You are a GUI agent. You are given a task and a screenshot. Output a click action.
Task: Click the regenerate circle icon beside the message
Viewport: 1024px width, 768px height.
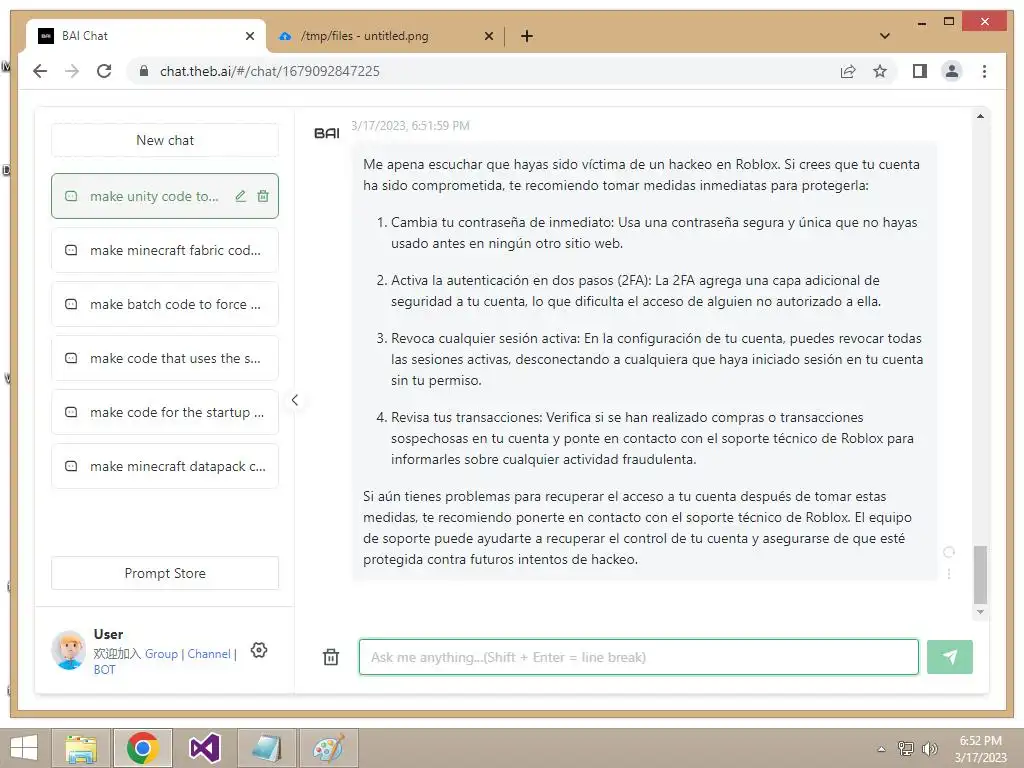click(x=949, y=552)
